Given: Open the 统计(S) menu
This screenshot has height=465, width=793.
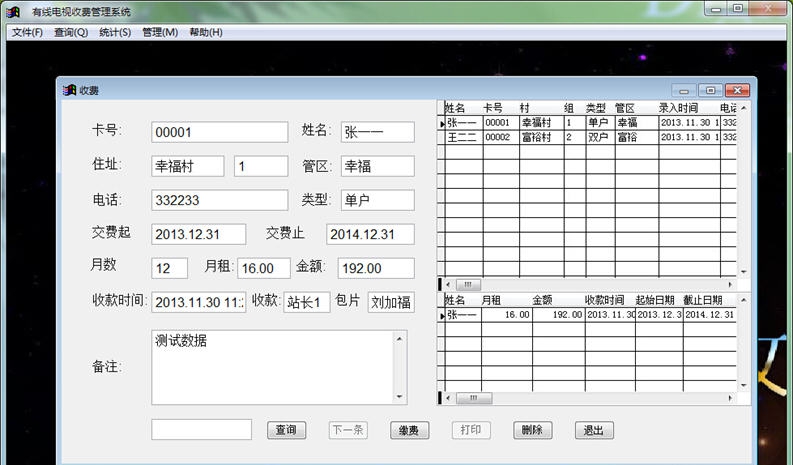Looking at the screenshot, I should (115, 32).
